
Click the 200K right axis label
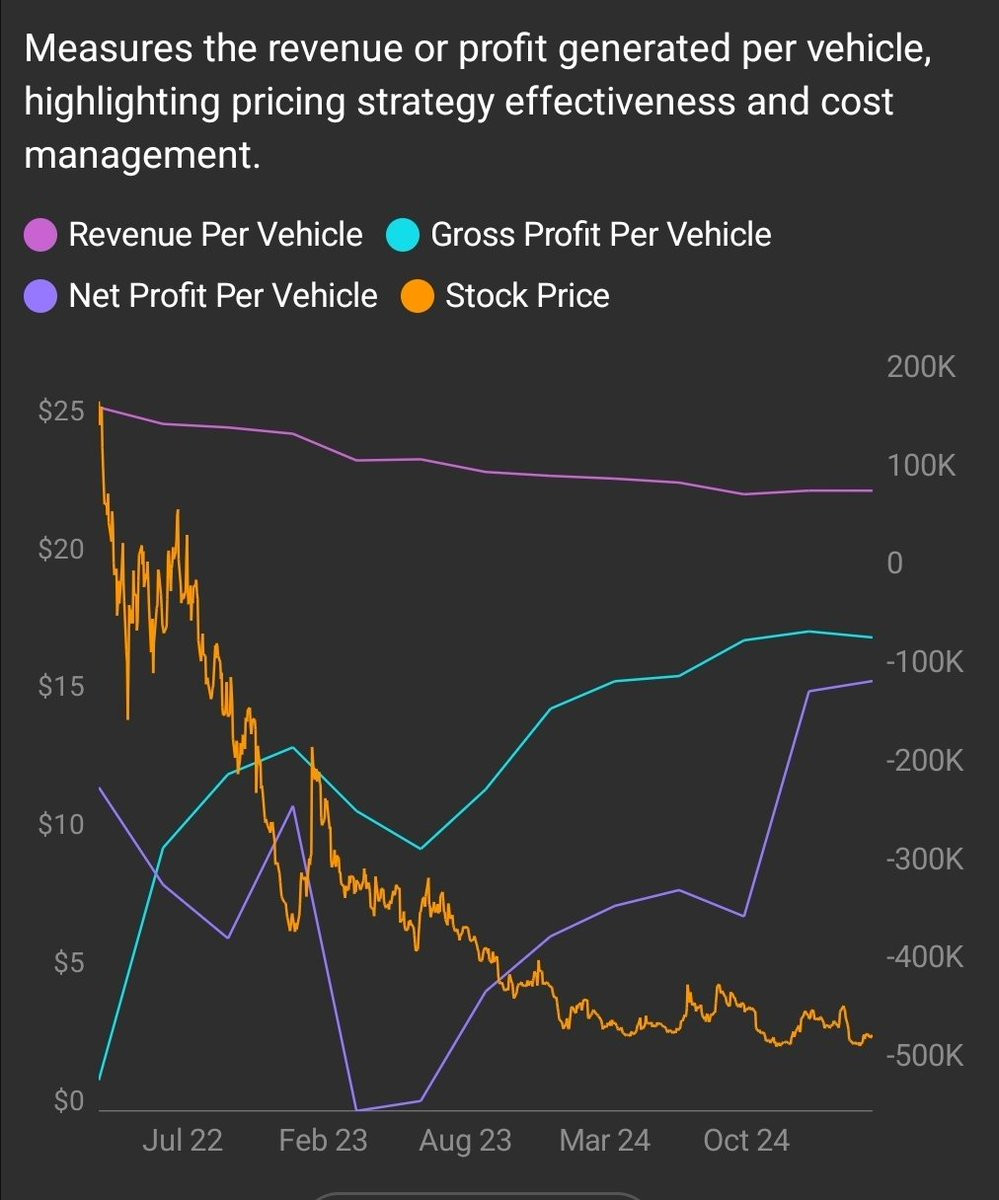pos(920,367)
